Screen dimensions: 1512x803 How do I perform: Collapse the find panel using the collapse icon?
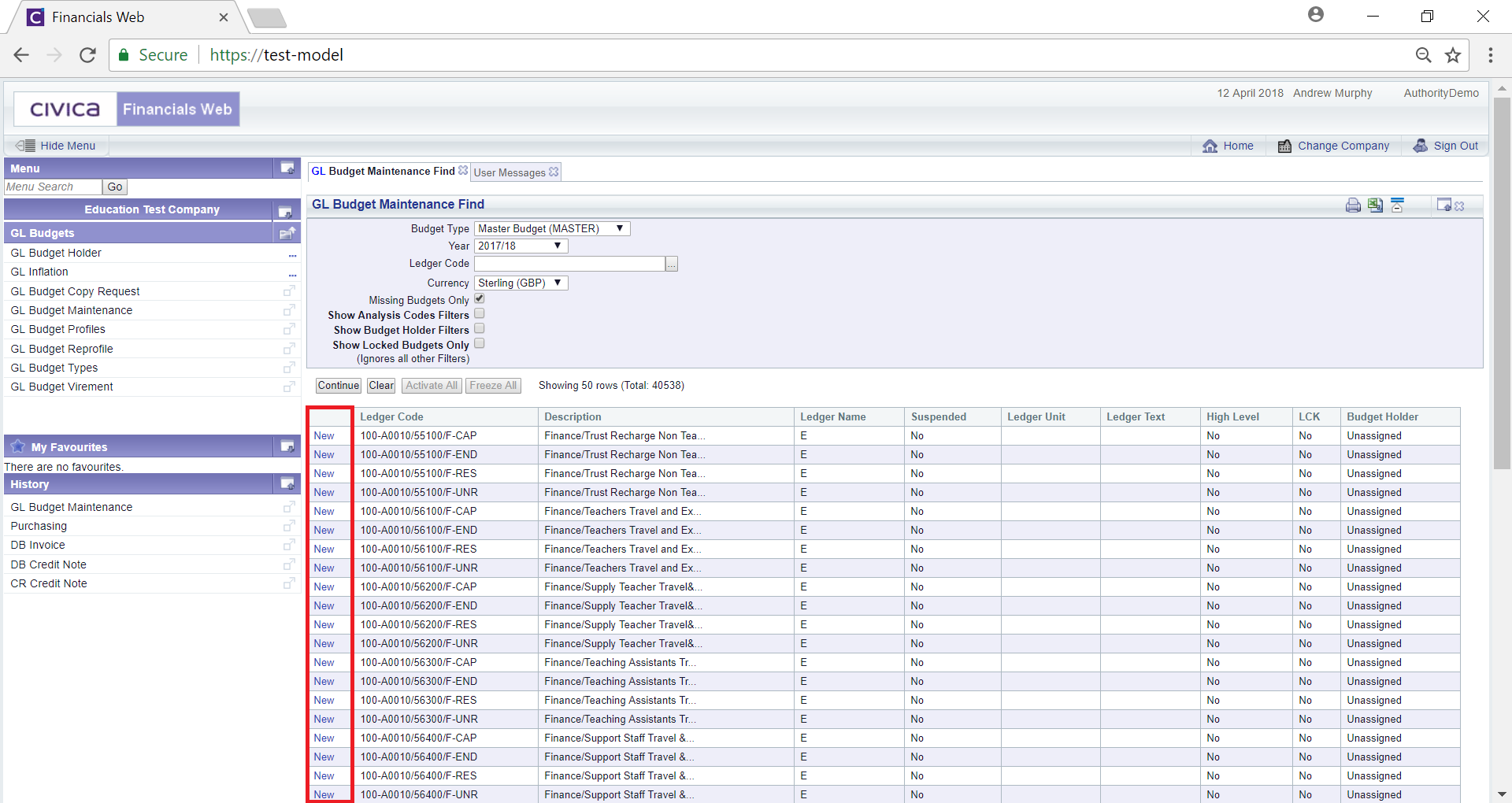1397,205
